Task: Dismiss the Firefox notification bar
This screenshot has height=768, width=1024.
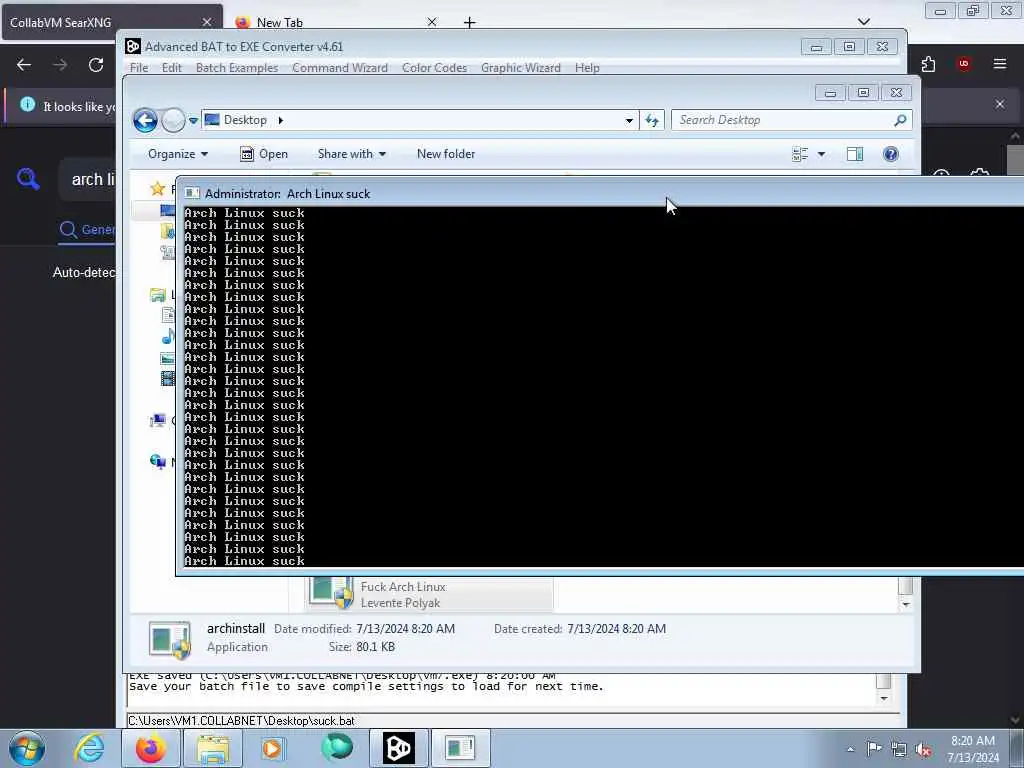Action: tap(1000, 104)
